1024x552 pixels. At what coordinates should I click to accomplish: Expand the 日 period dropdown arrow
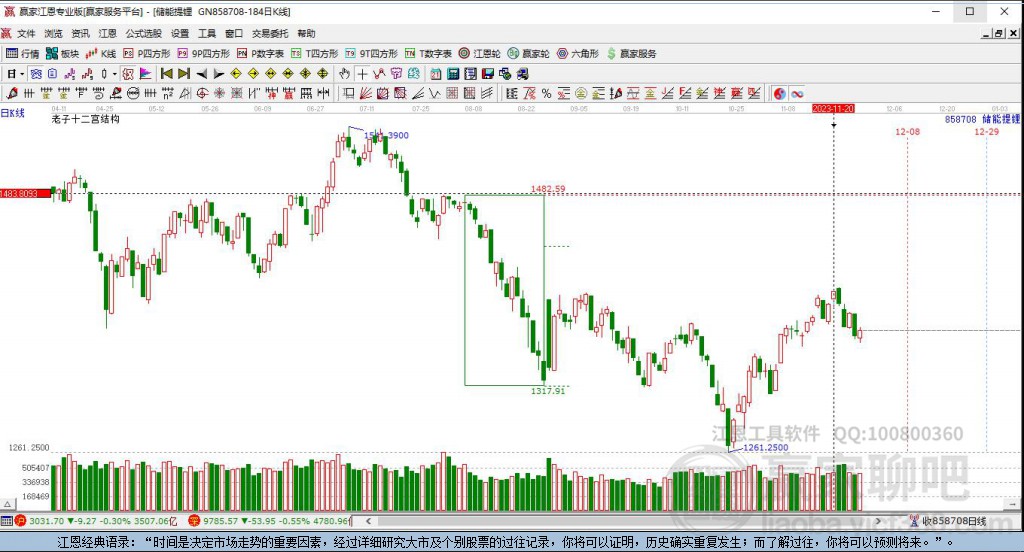point(22,74)
